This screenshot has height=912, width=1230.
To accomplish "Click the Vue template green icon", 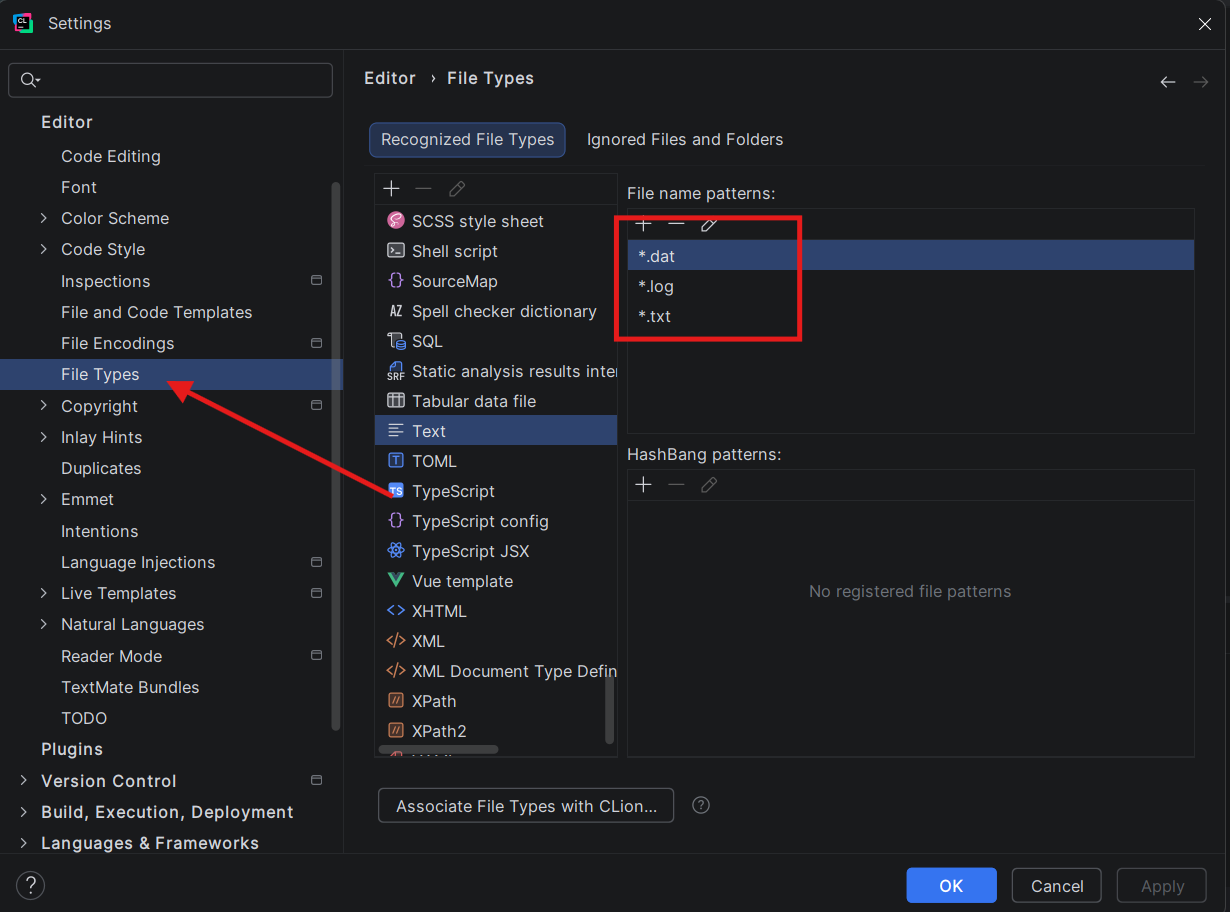I will tap(396, 581).
